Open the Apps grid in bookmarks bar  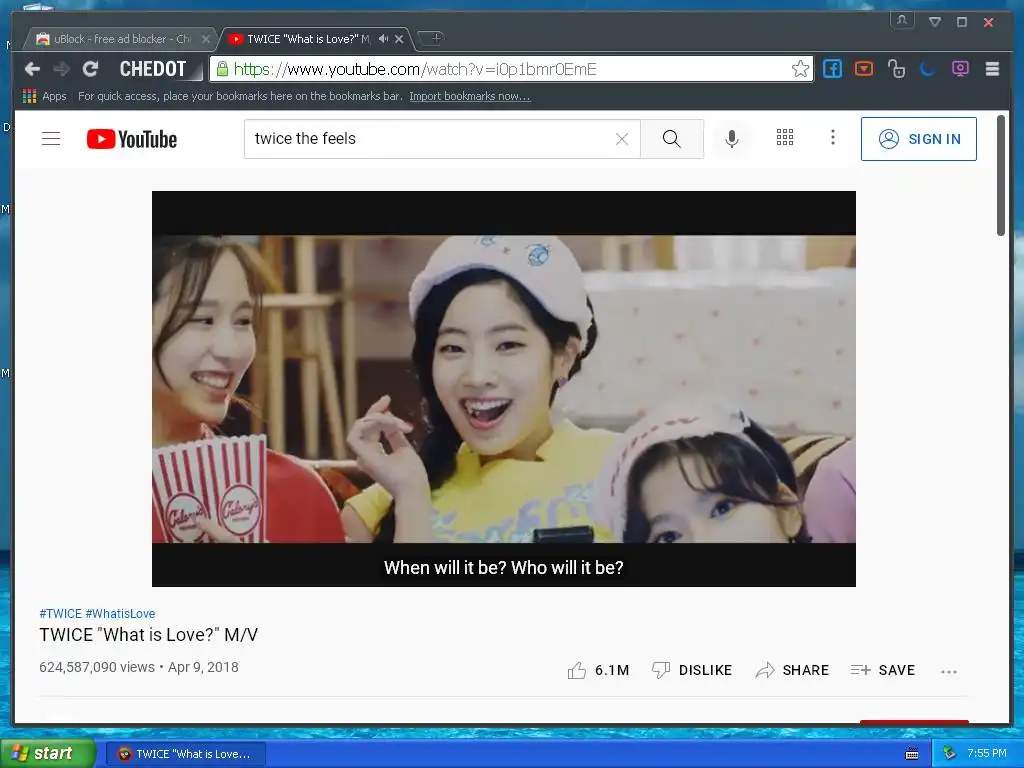coord(44,96)
